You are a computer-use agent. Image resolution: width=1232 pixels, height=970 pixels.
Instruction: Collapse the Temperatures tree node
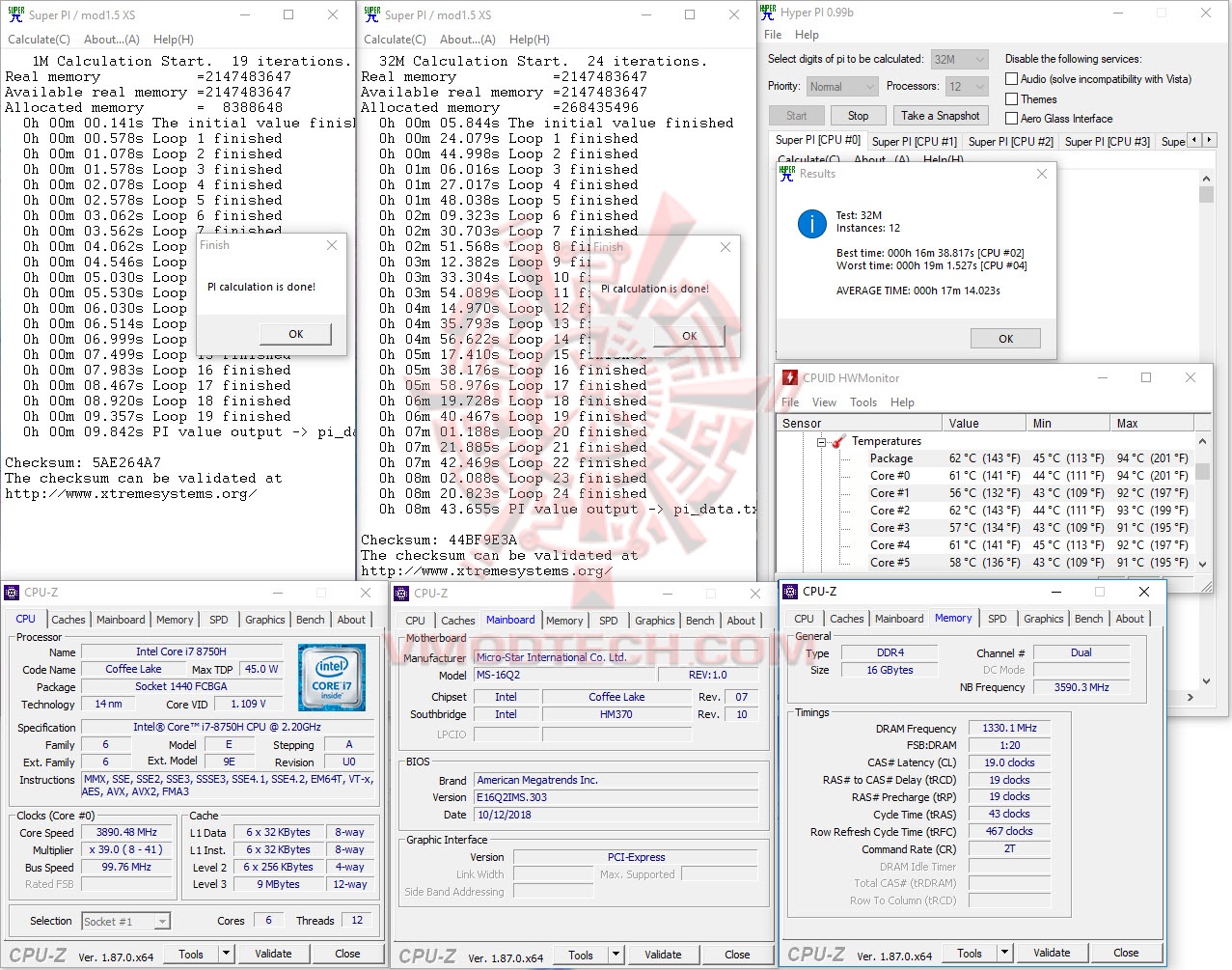(x=822, y=441)
